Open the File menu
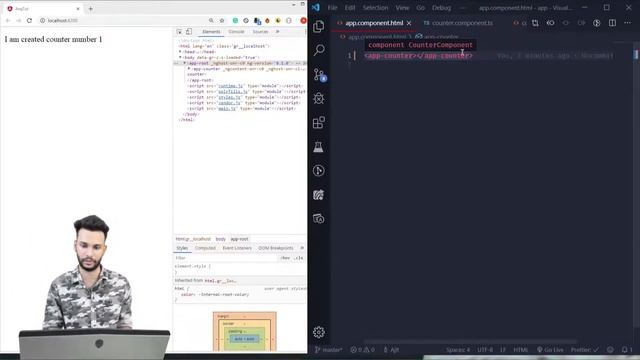The image size is (640, 360). pyautogui.click(x=332, y=8)
